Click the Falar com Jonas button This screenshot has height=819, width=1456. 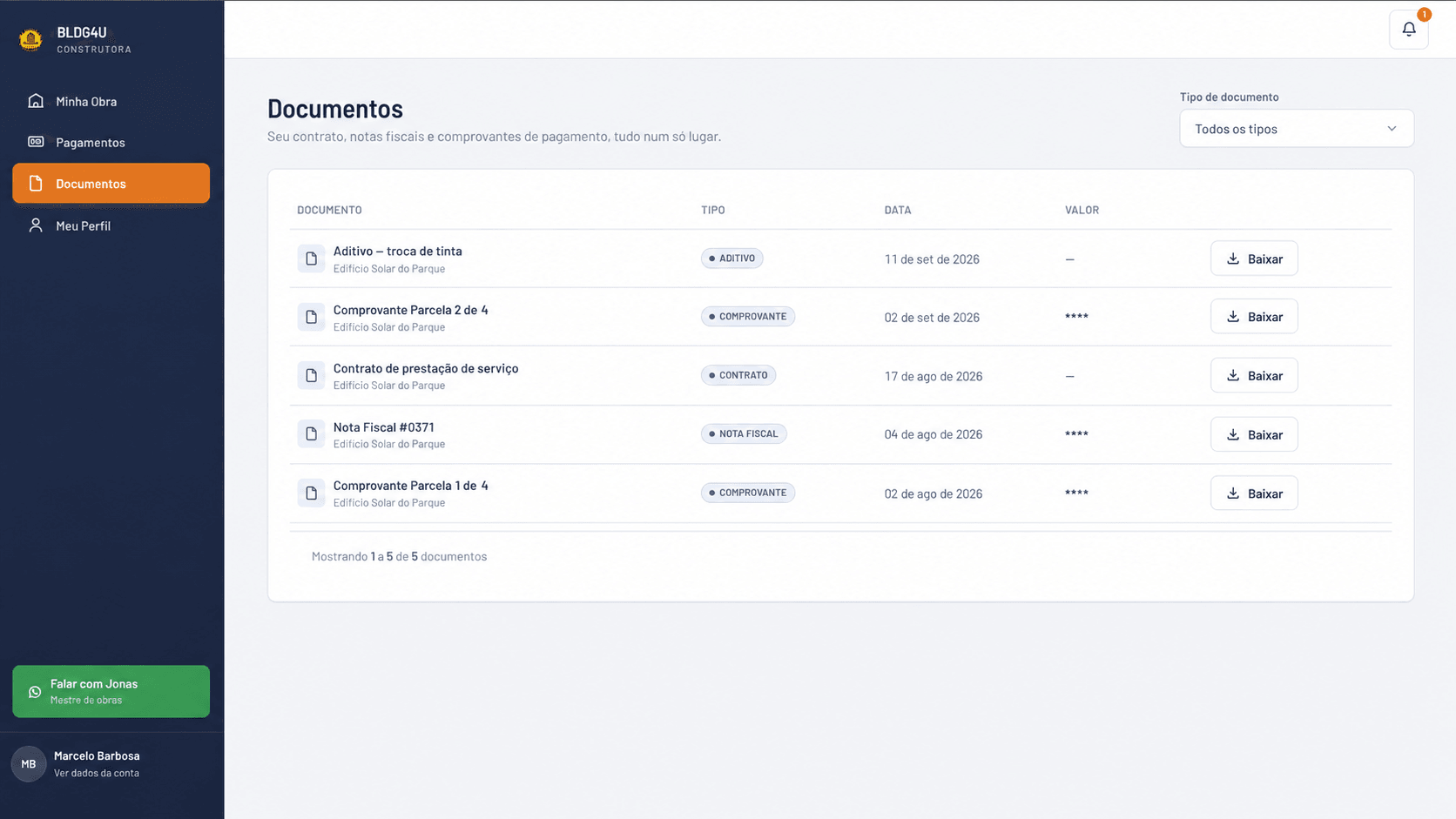click(x=111, y=691)
